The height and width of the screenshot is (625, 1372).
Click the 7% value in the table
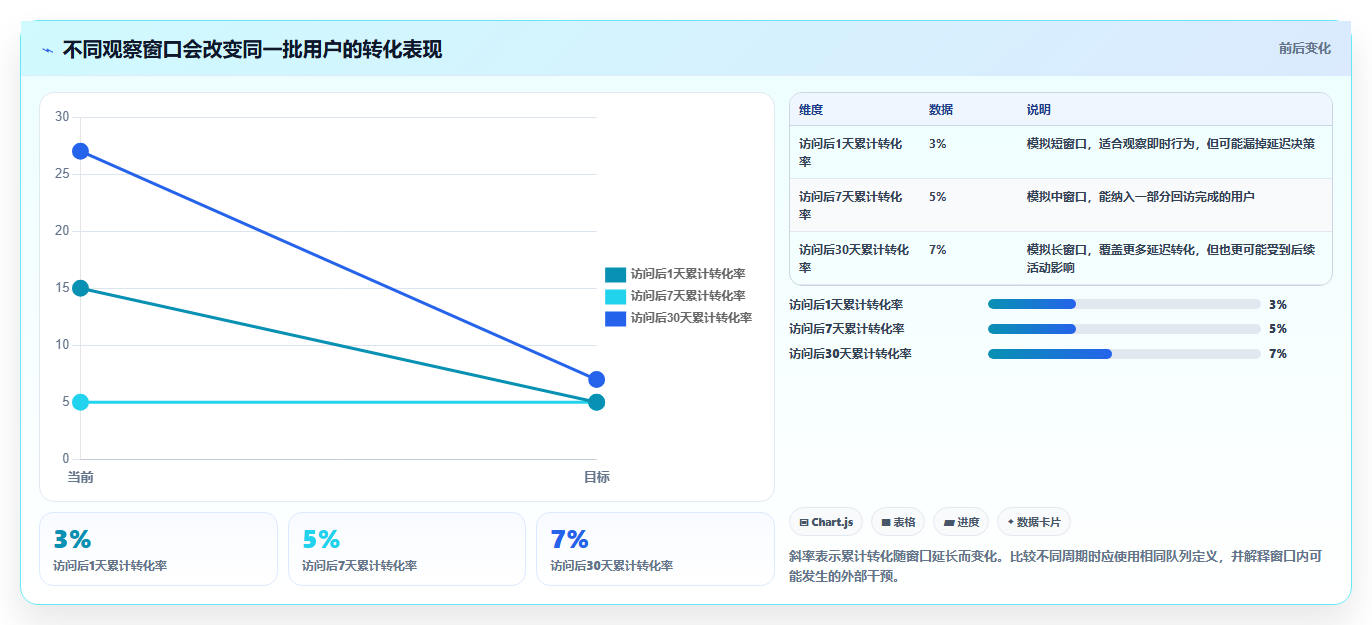[x=937, y=250]
